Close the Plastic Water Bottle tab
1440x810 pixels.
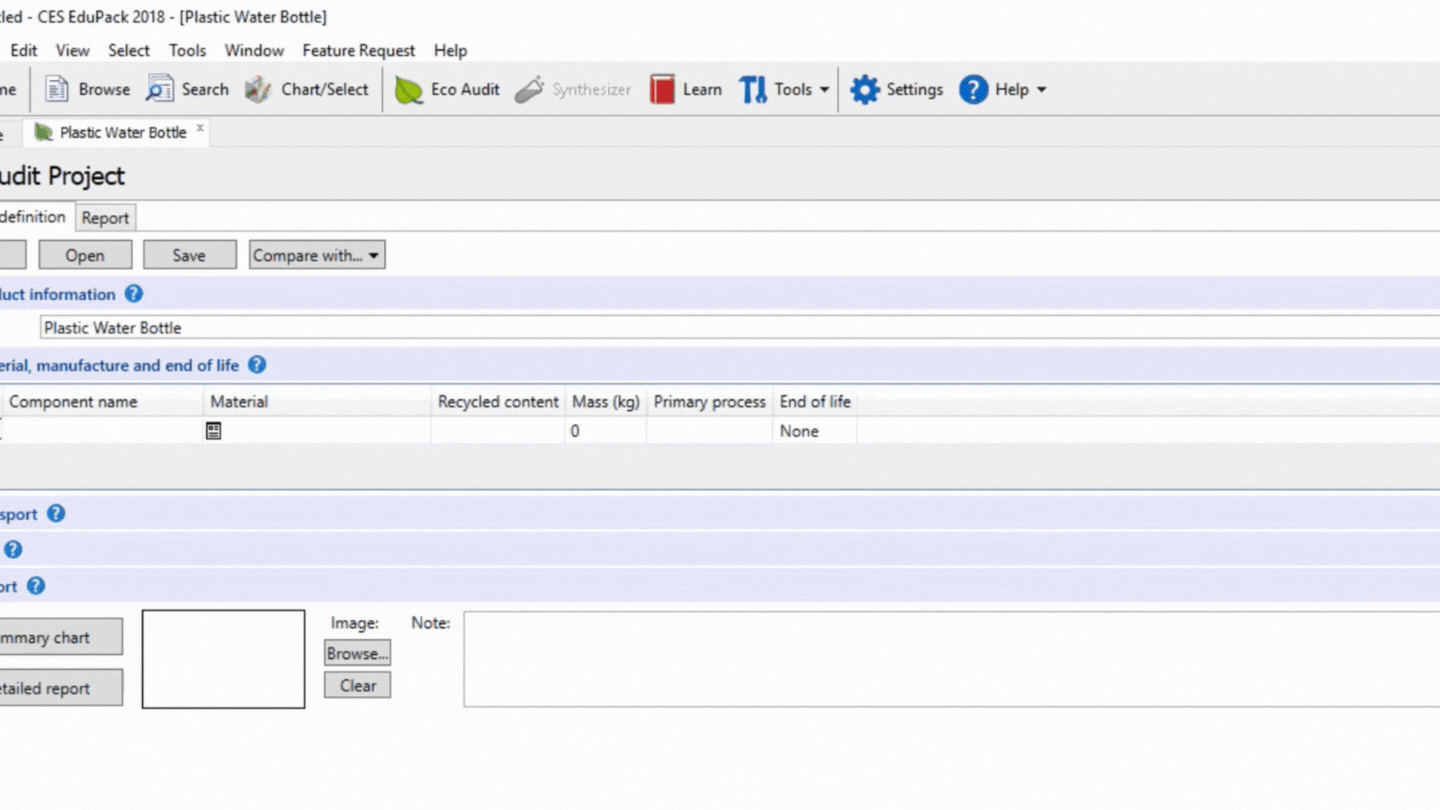tap(200, 129)
